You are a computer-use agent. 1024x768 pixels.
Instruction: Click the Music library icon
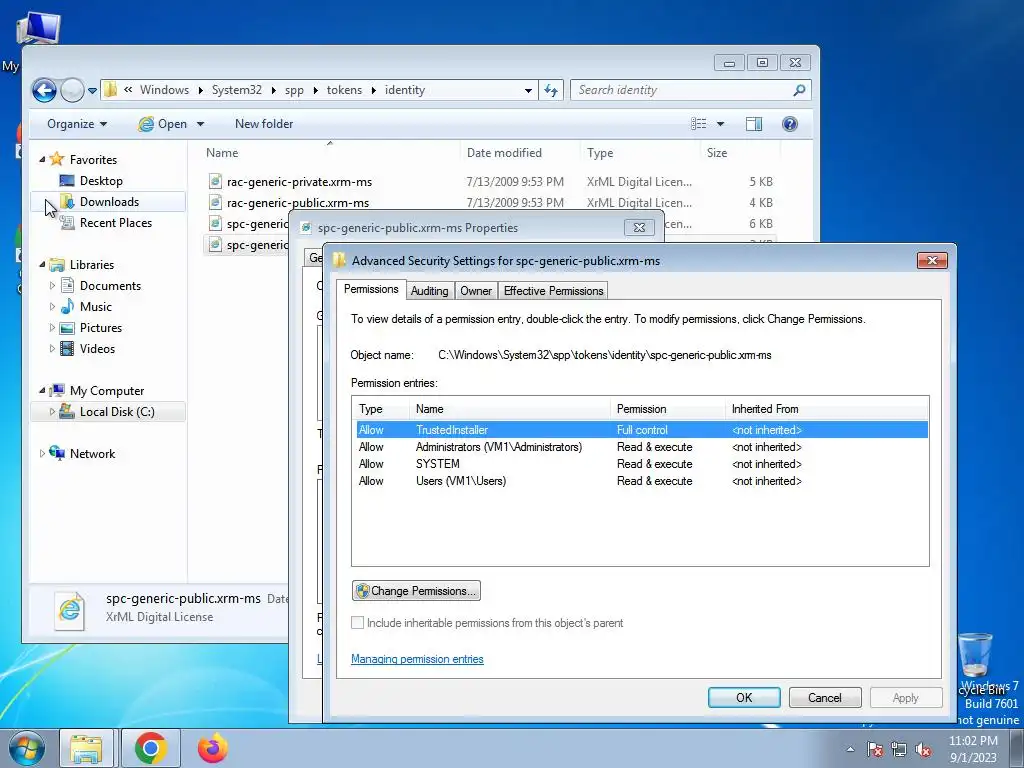pos(67,306)
